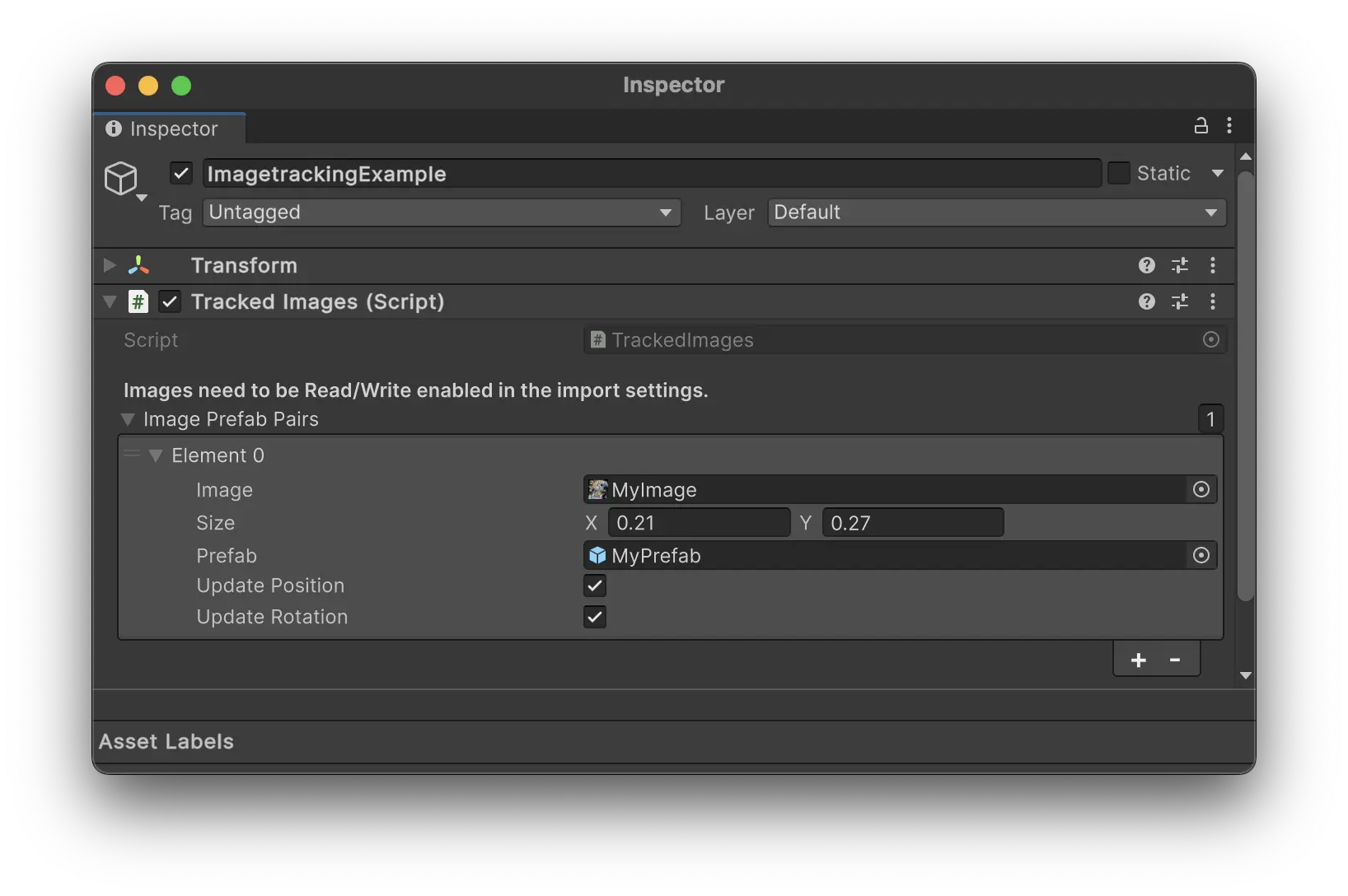Screen dimensions: 1348x896
Task: Open object picker for MyImage field
Action: click(1201, 490)
